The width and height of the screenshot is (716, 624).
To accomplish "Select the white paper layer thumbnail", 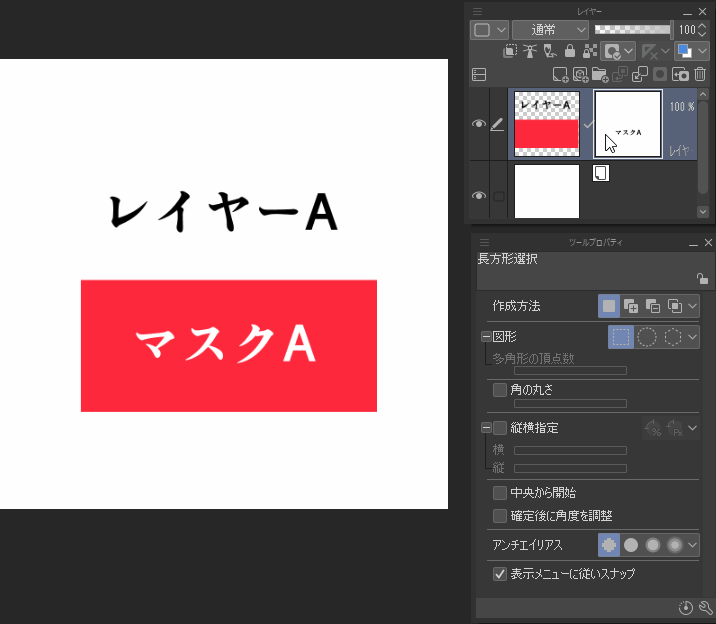I will tap(547, 191).
